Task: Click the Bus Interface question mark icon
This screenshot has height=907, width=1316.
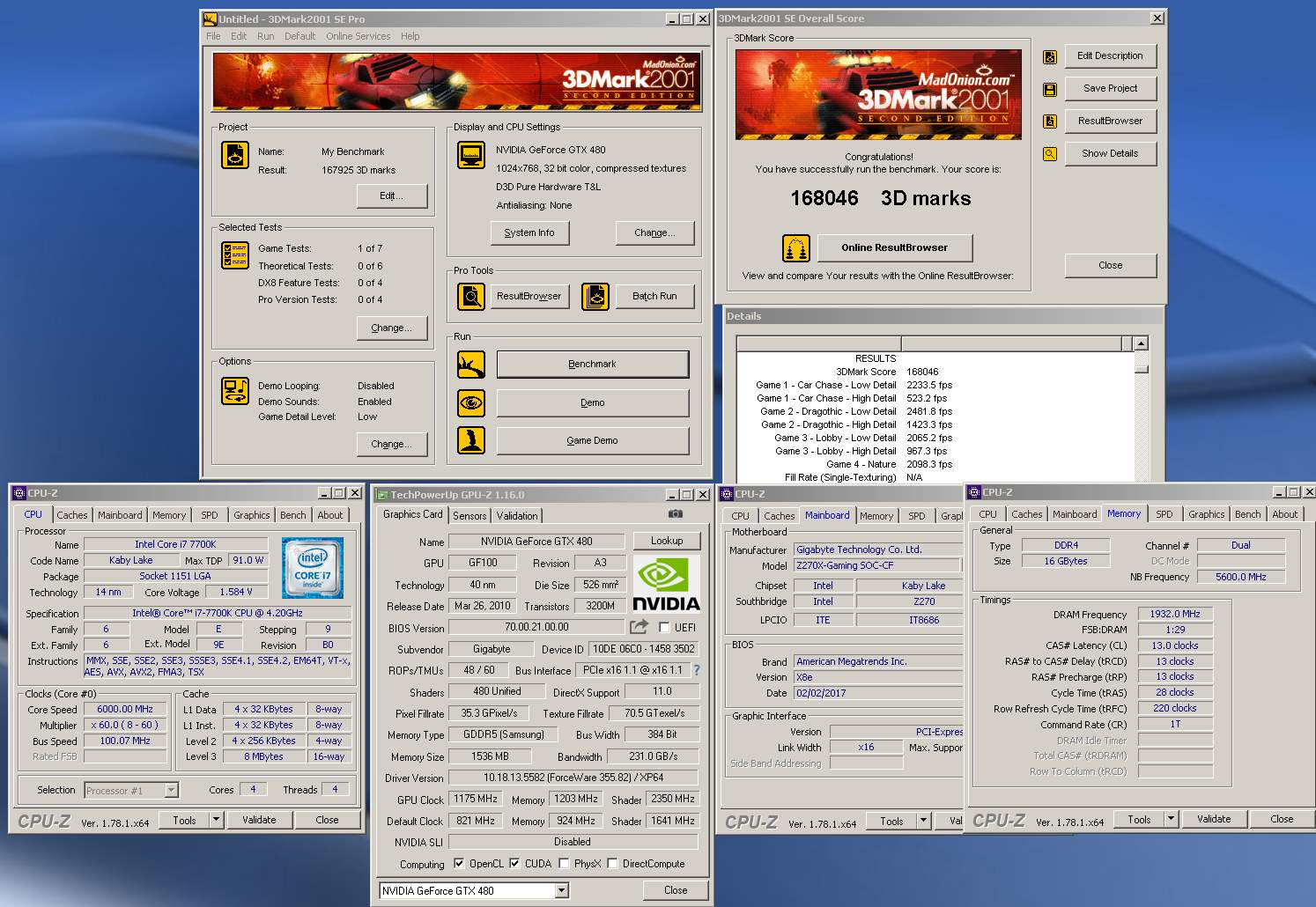Action: point(697,670)
